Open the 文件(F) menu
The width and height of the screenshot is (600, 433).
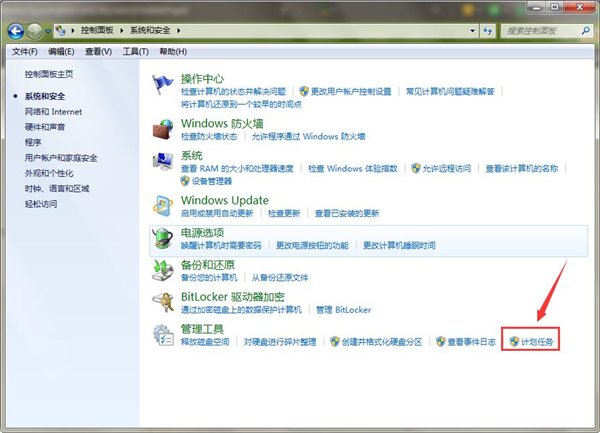point(24,51)
